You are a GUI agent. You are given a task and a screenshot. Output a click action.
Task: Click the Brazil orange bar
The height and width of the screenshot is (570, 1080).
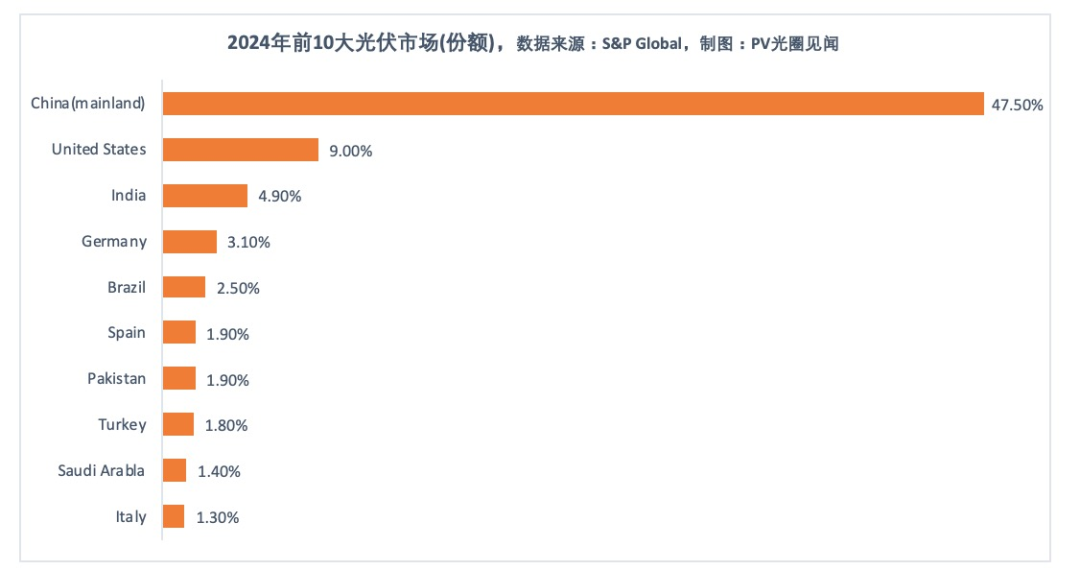click(x=184, y=287)
